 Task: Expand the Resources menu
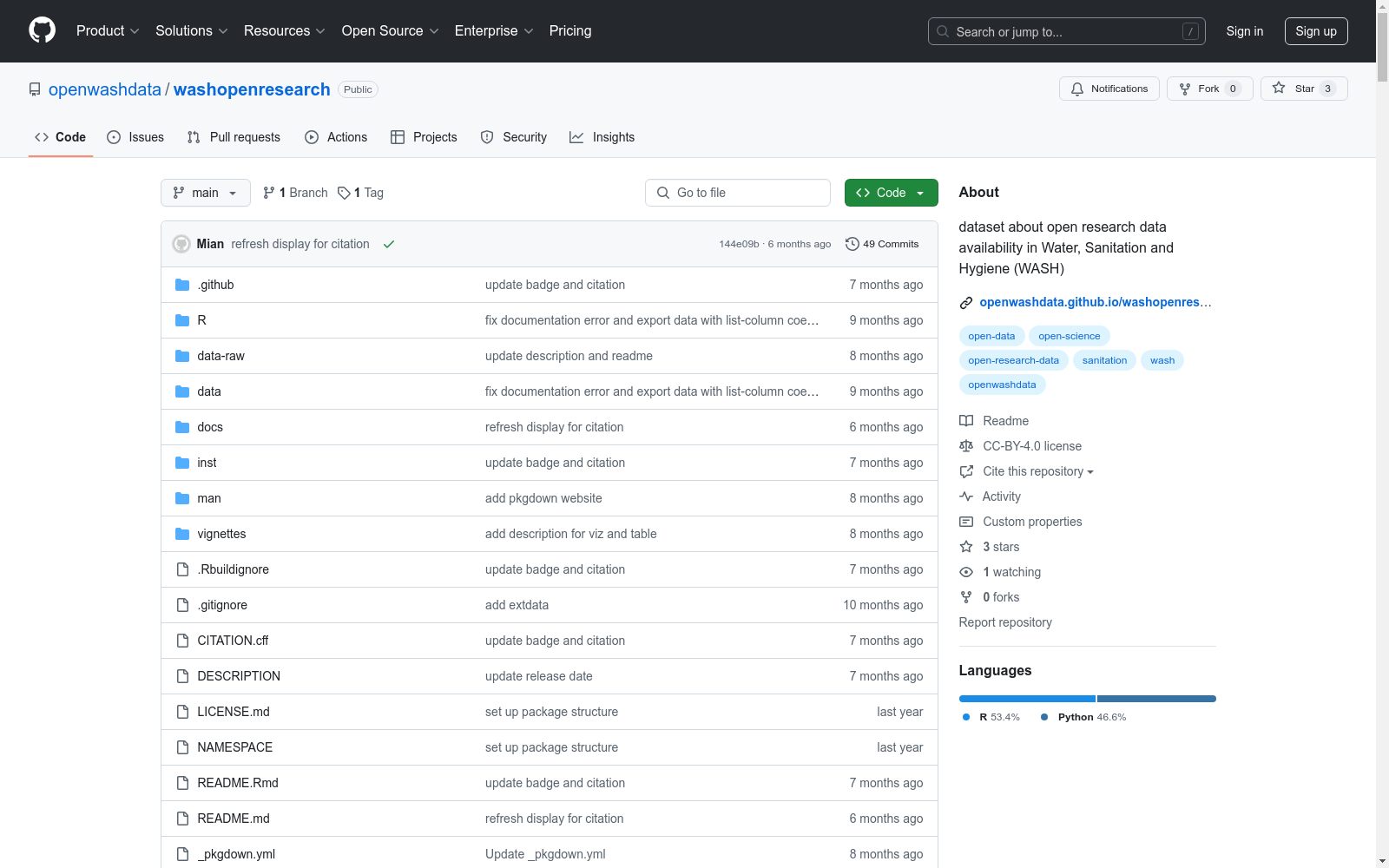pos(285,30)
